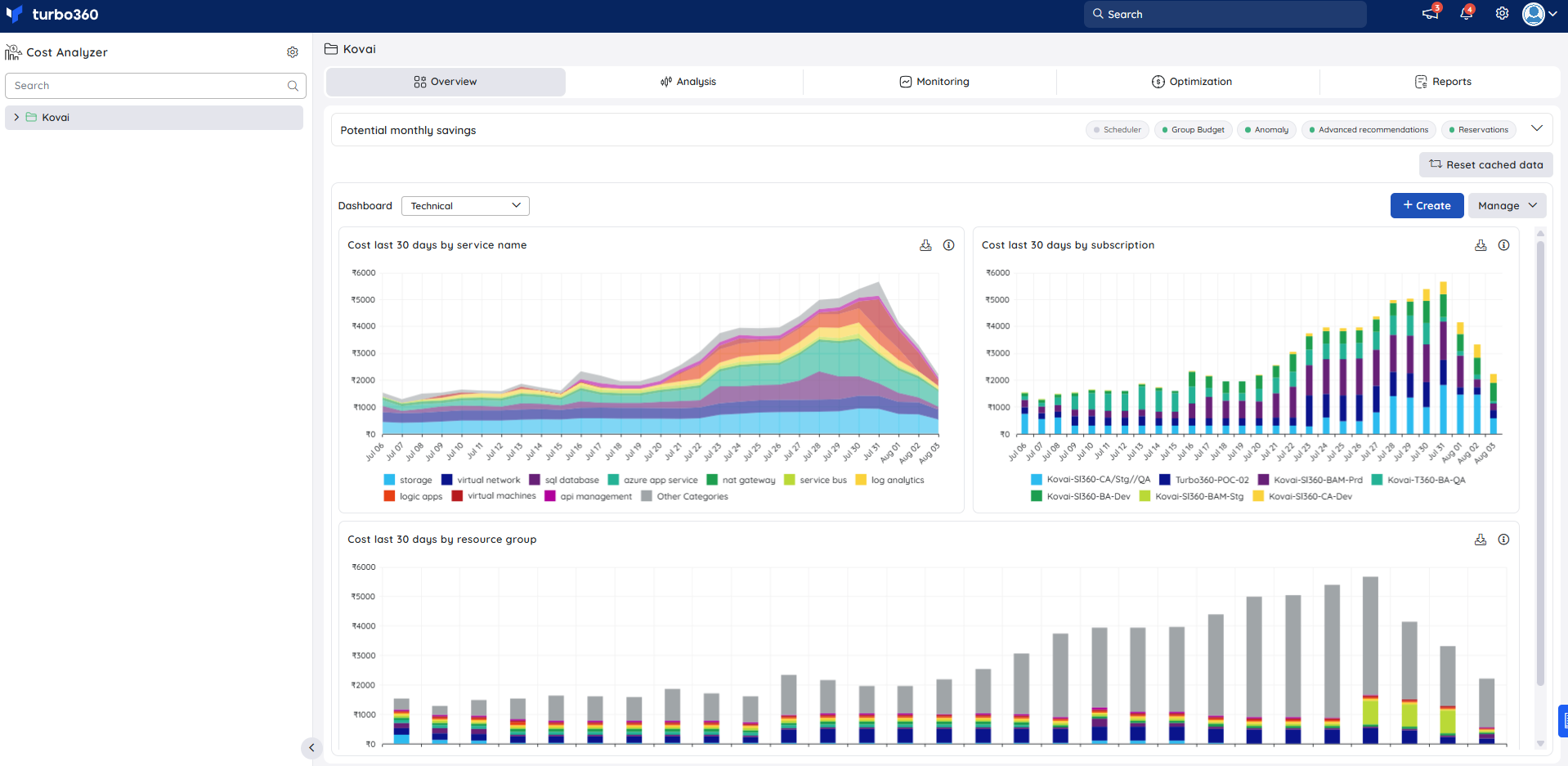Open the announcements megaphone icon
Screen dimensions: 1568x766
click(x=1430, y=13)
